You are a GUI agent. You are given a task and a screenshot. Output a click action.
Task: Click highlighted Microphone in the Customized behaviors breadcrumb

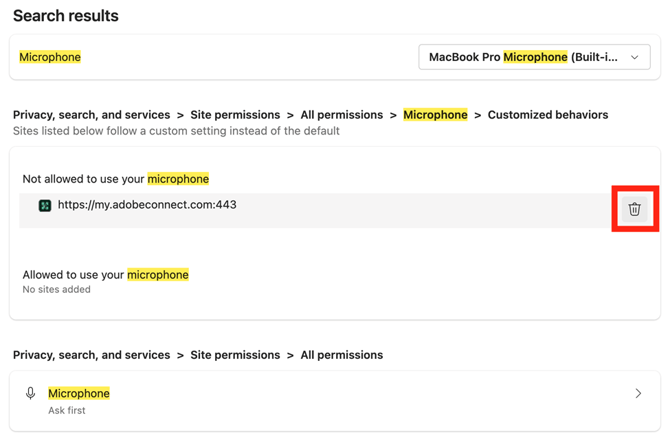tap(435, 115)
